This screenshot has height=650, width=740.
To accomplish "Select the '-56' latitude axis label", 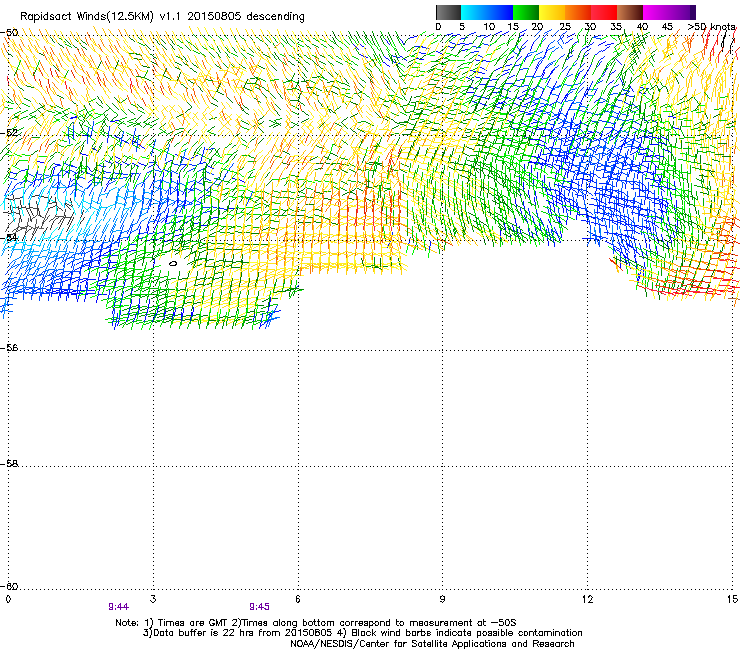I will click(x=9, y=347).
